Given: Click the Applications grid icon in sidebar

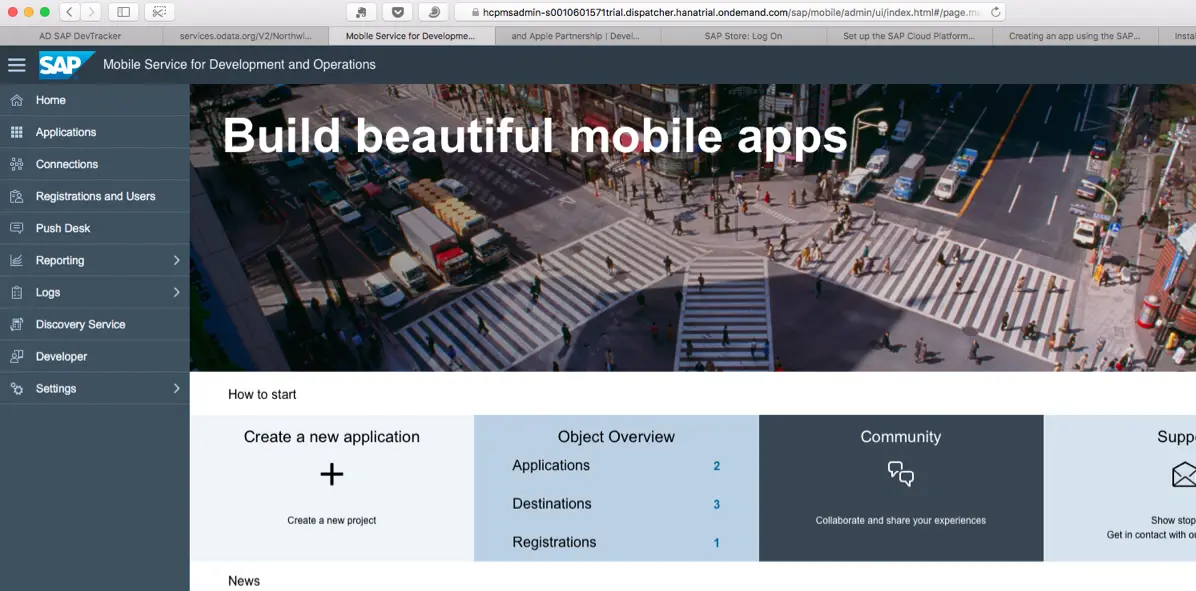Looking at the screenshot, I should click(x=16, y=132).
